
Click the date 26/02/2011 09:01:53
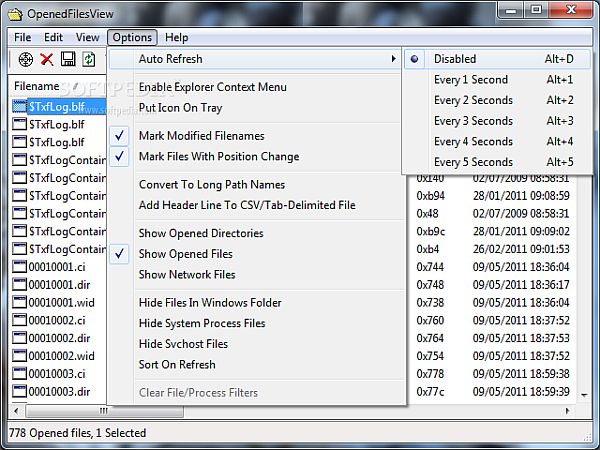tap(521, 249)
